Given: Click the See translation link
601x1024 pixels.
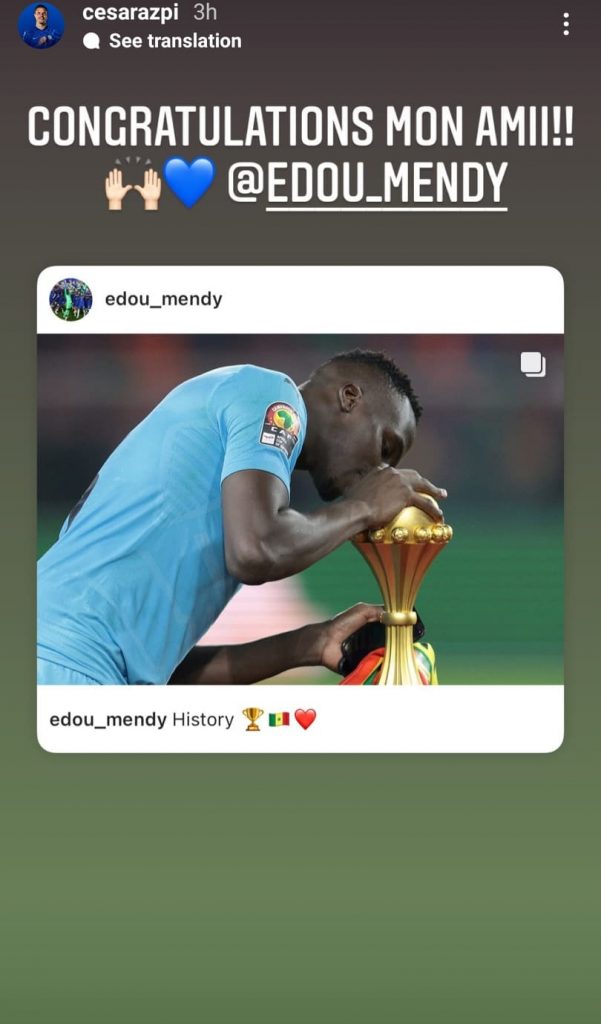Looking at the screenshot, I should 175,40.
